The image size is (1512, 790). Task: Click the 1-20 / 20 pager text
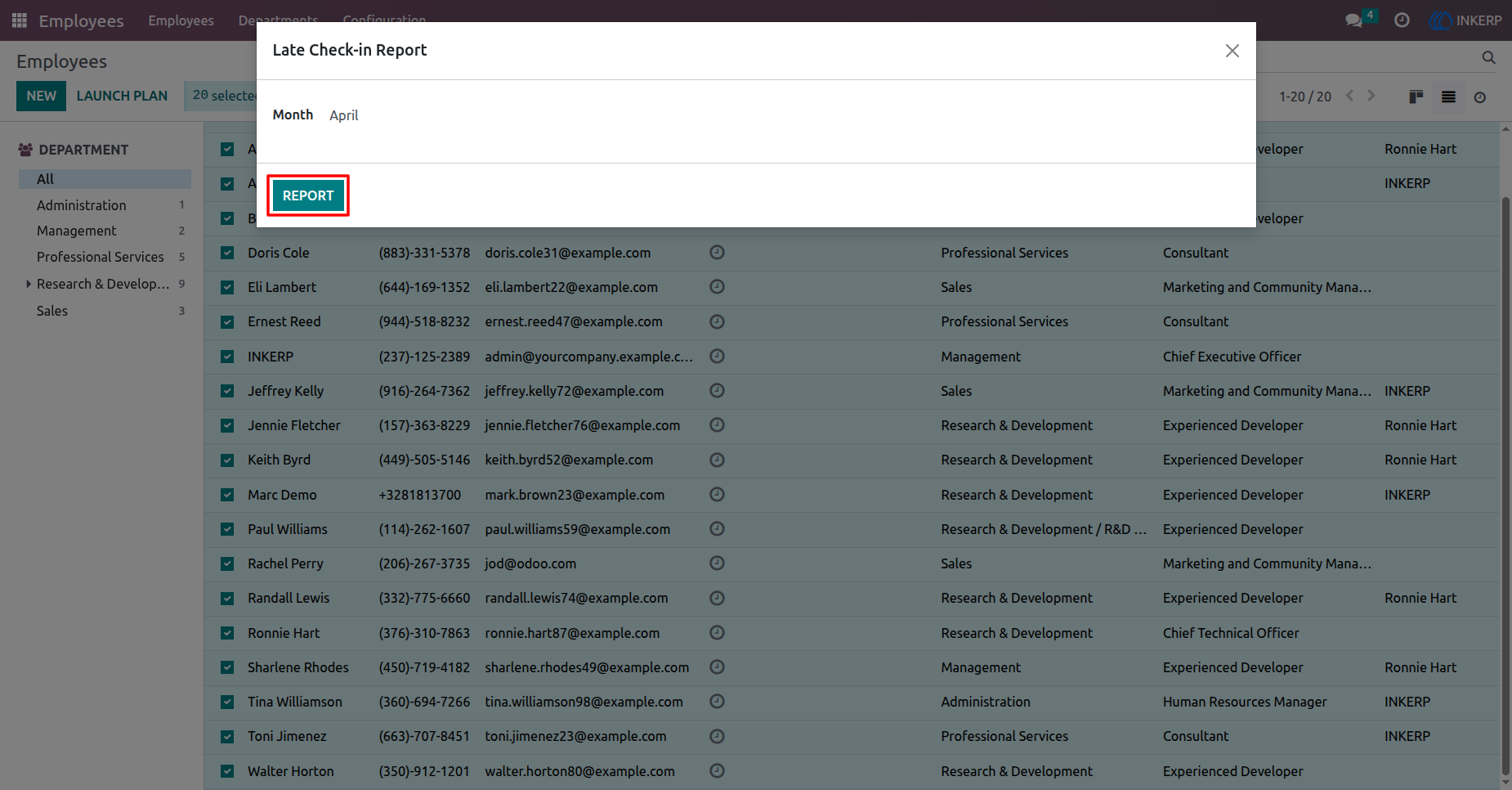1305,97
